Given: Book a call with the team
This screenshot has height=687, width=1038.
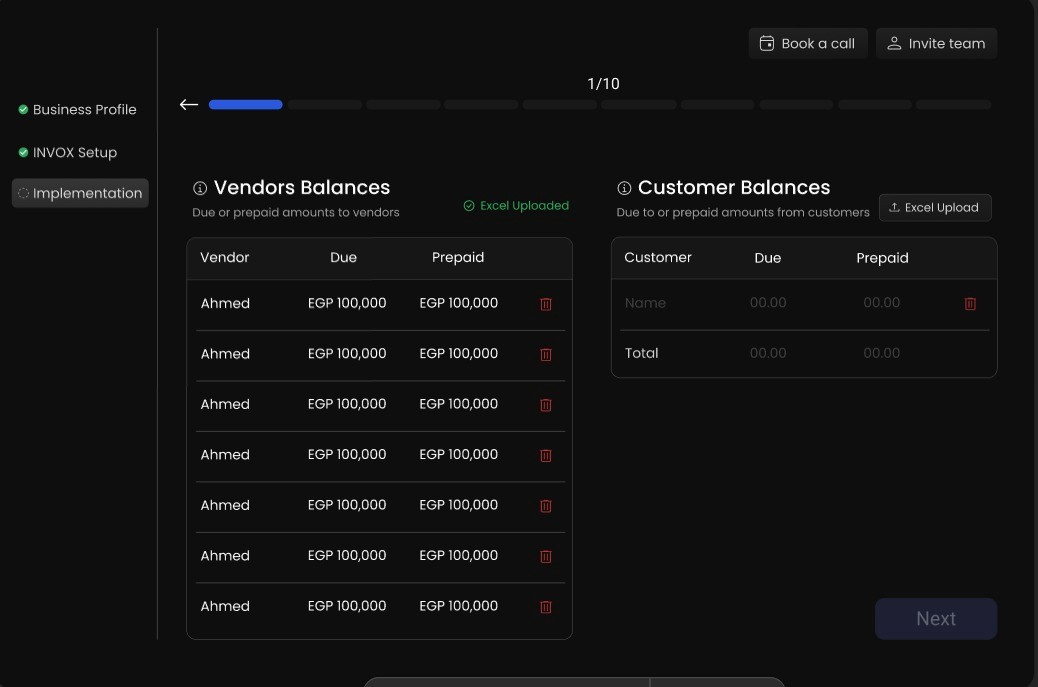Looking at the screenshot, I should pyautogui.click(x=808, y=43).
